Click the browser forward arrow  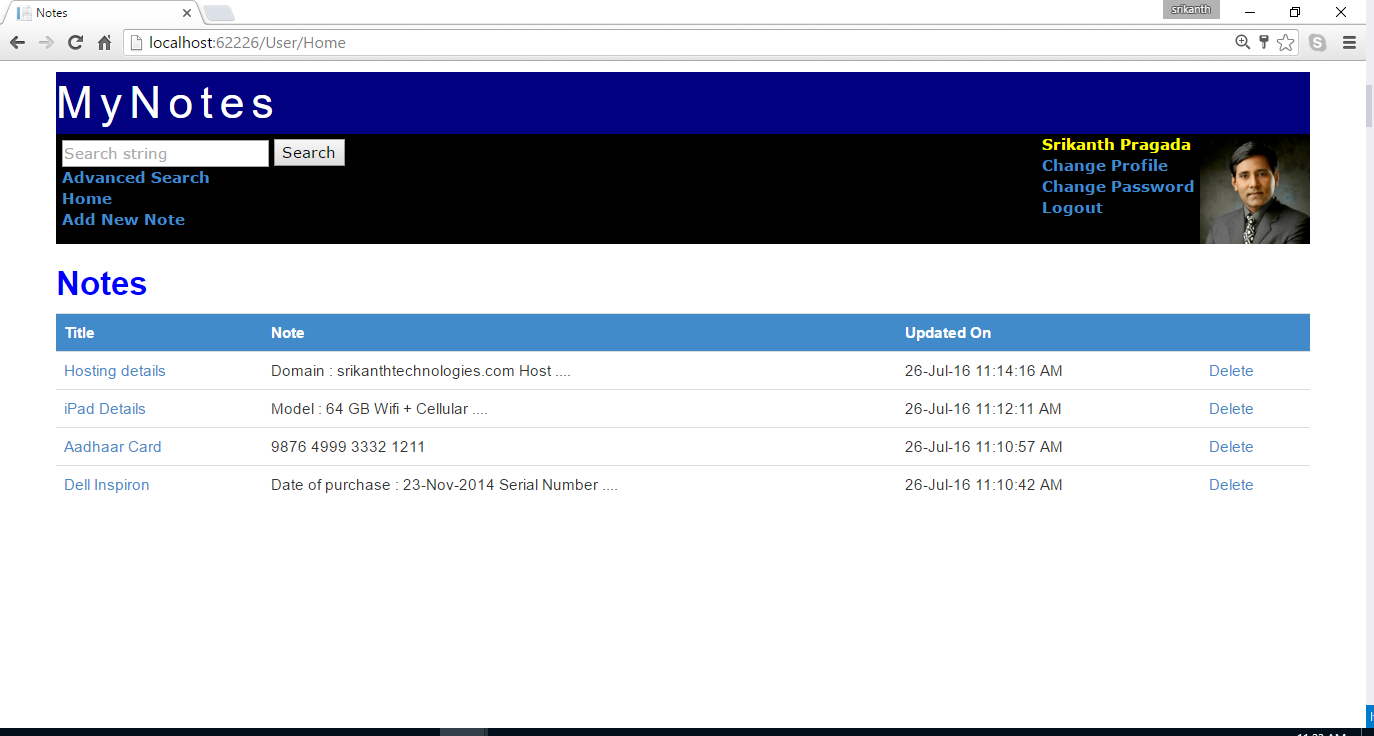(46, 42)
